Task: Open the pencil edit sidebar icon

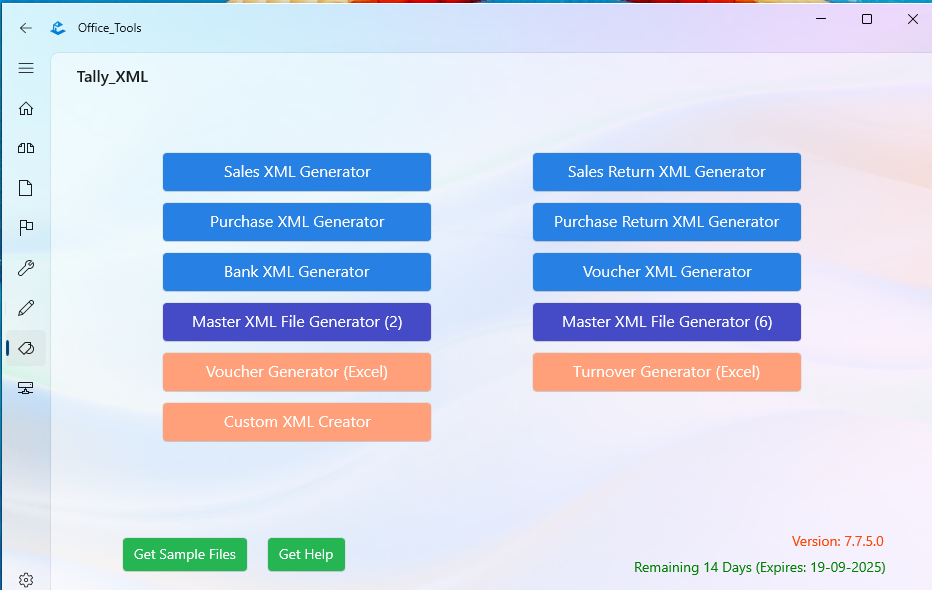Action: pyautogui.click(x=26, y=308)
